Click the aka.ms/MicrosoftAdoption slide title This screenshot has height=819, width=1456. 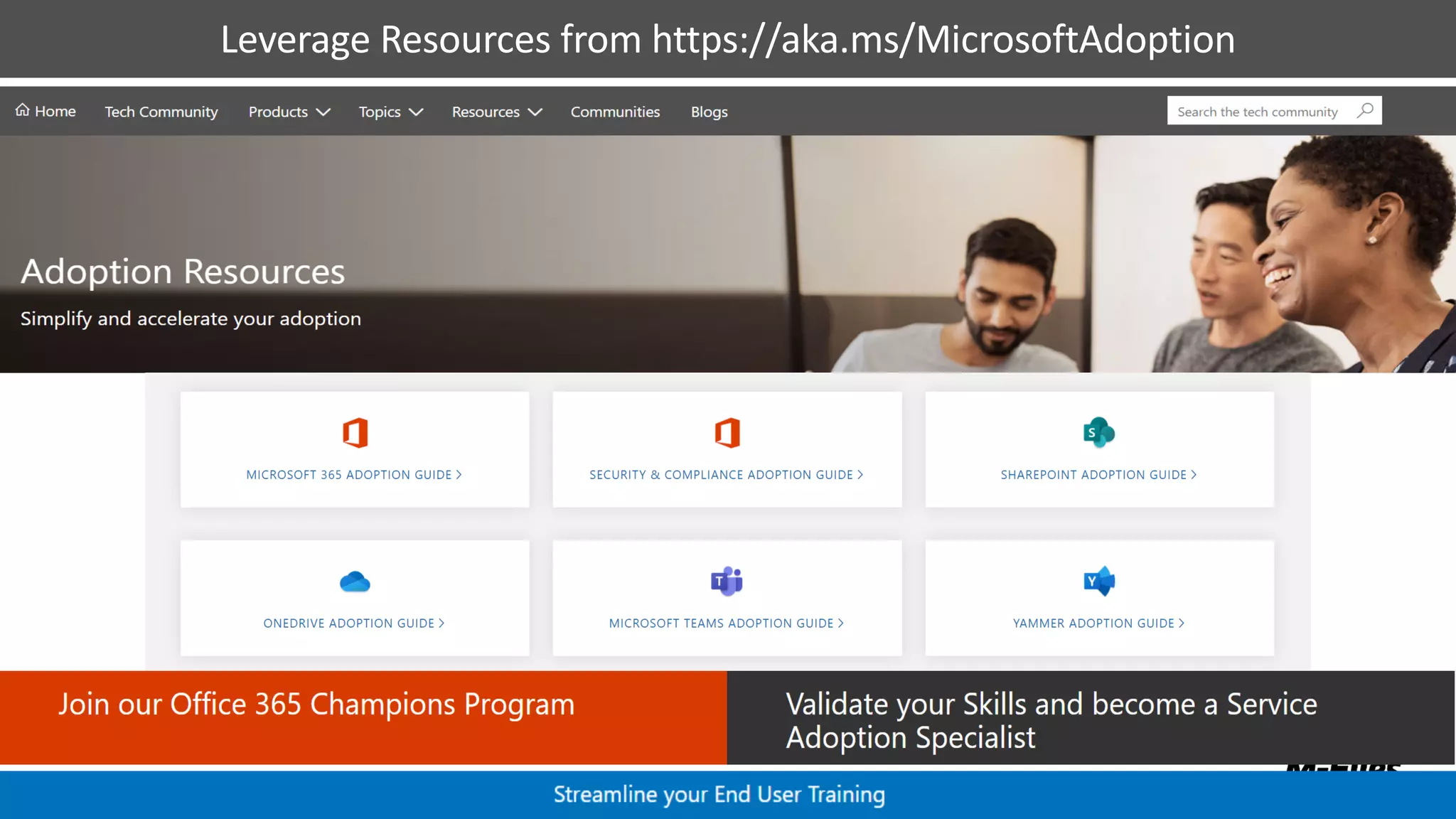click(x=728, y=39)
